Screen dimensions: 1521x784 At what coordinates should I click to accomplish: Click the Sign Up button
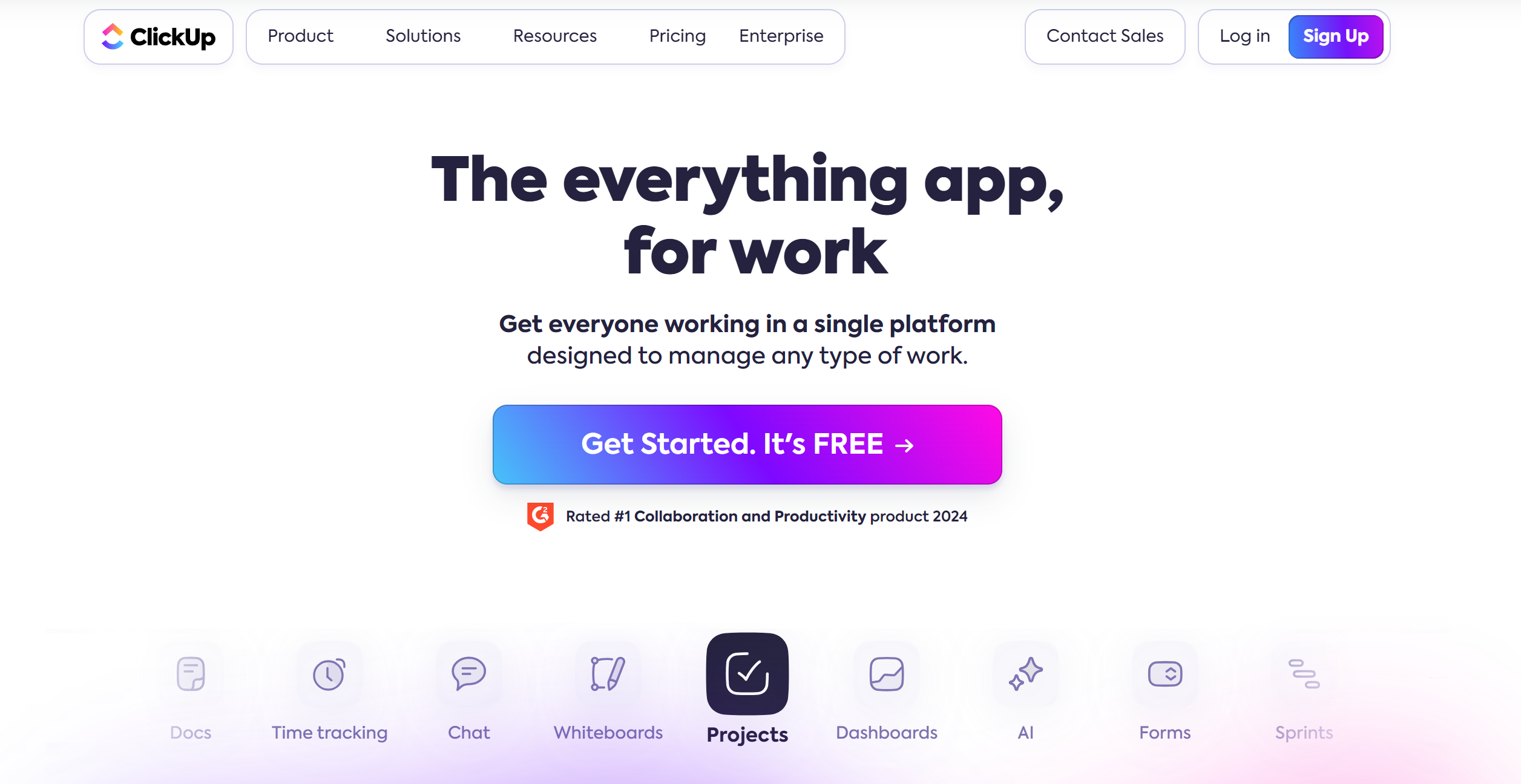click(1335, 36)
